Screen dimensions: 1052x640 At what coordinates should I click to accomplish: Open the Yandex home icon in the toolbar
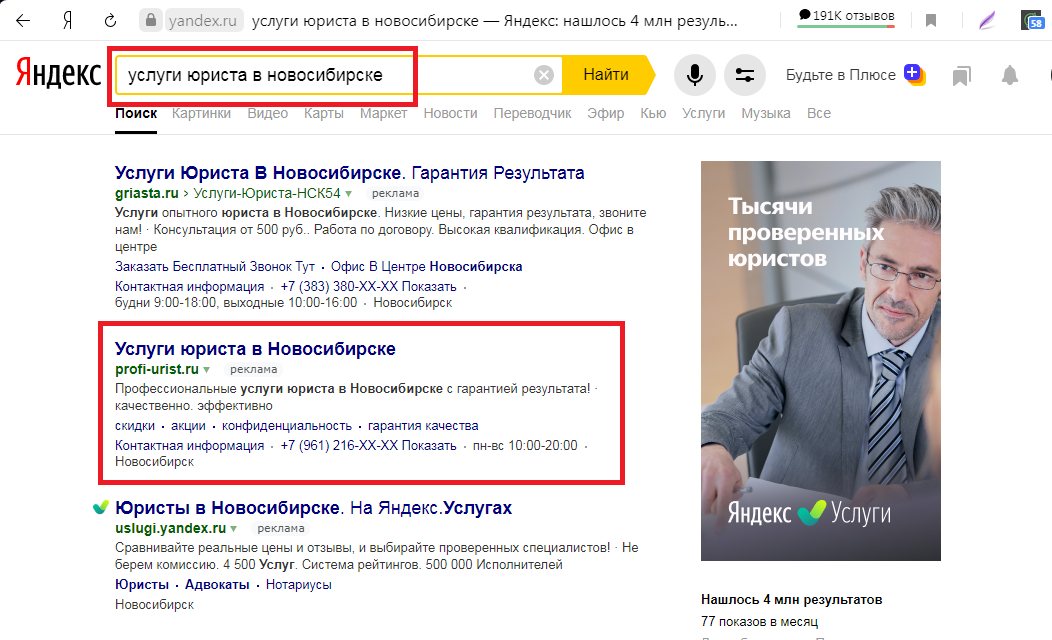click(67, 20)
